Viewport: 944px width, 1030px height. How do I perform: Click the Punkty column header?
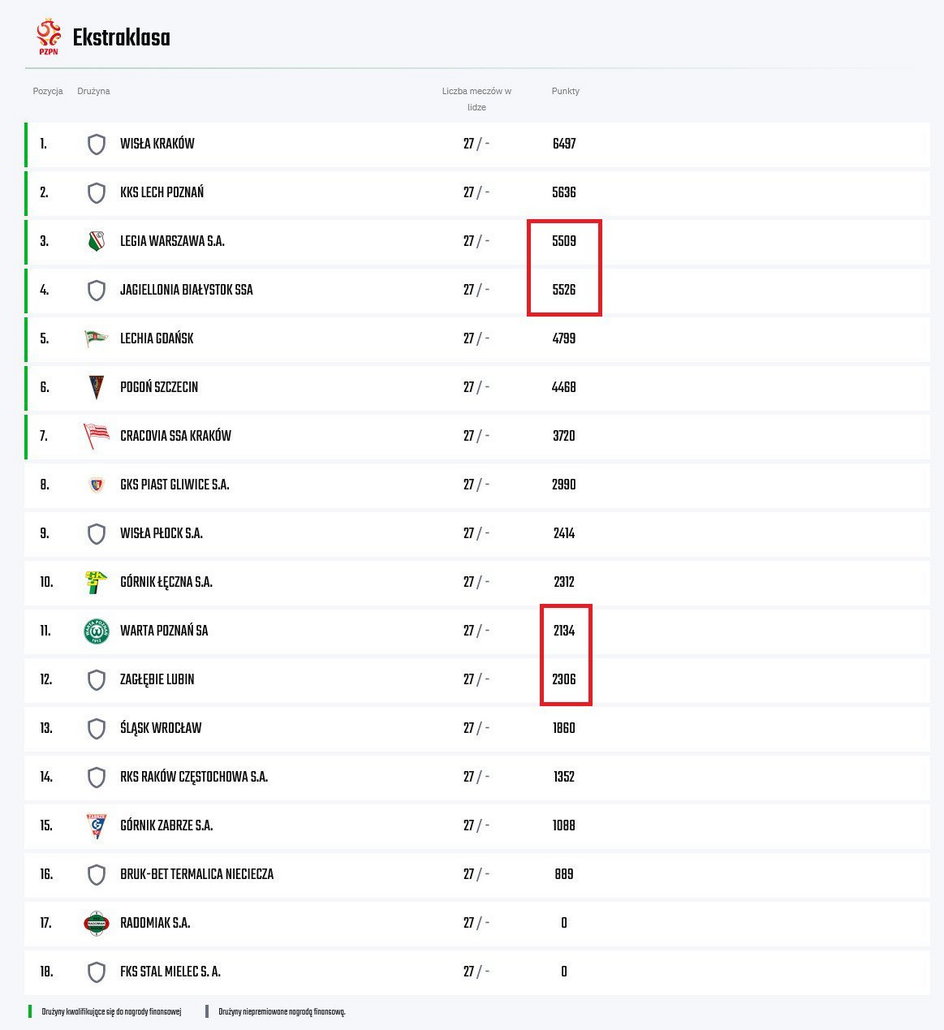(565, 91)
